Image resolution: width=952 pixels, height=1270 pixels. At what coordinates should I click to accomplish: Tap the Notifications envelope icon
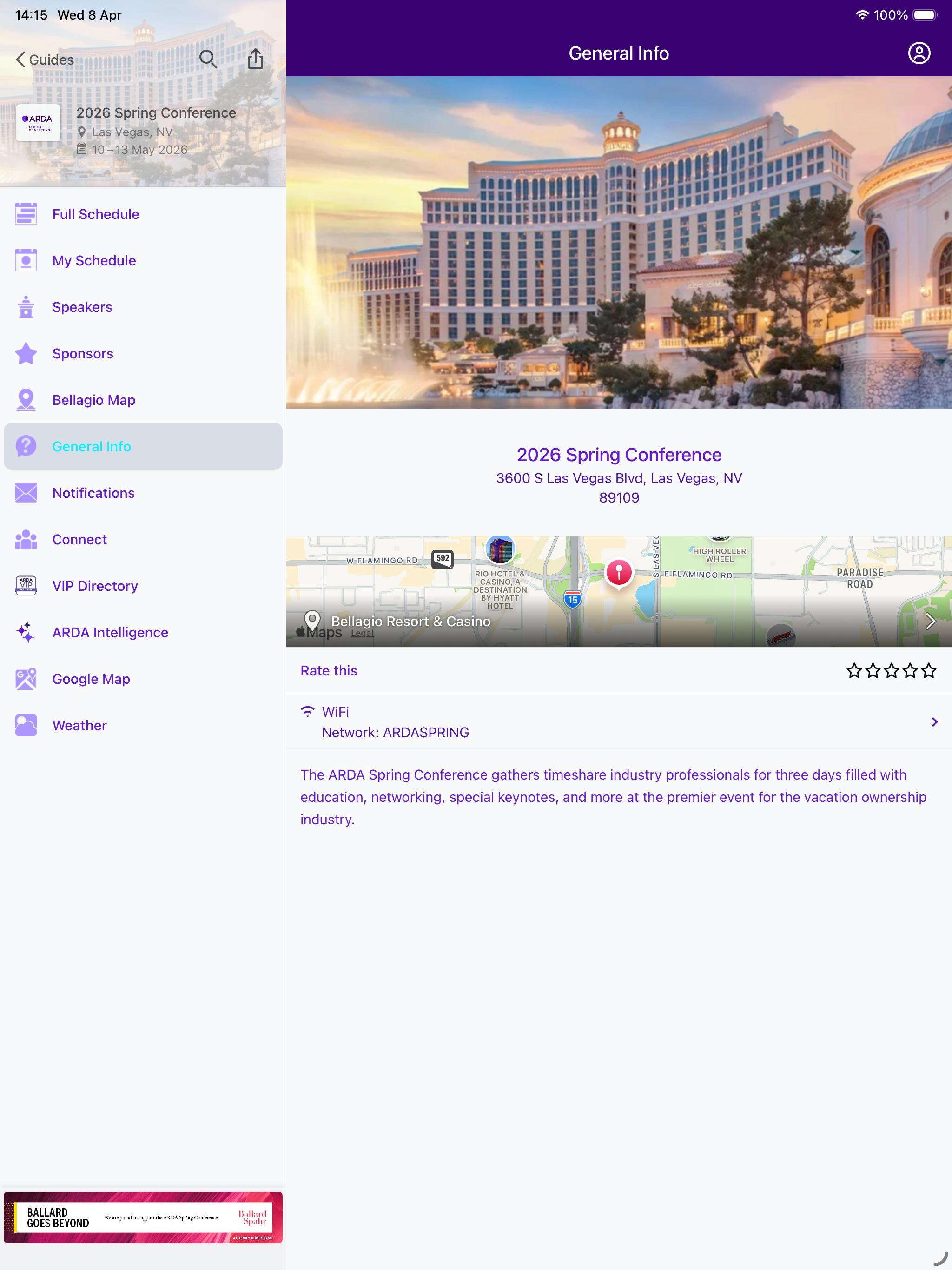coord(26,493)
